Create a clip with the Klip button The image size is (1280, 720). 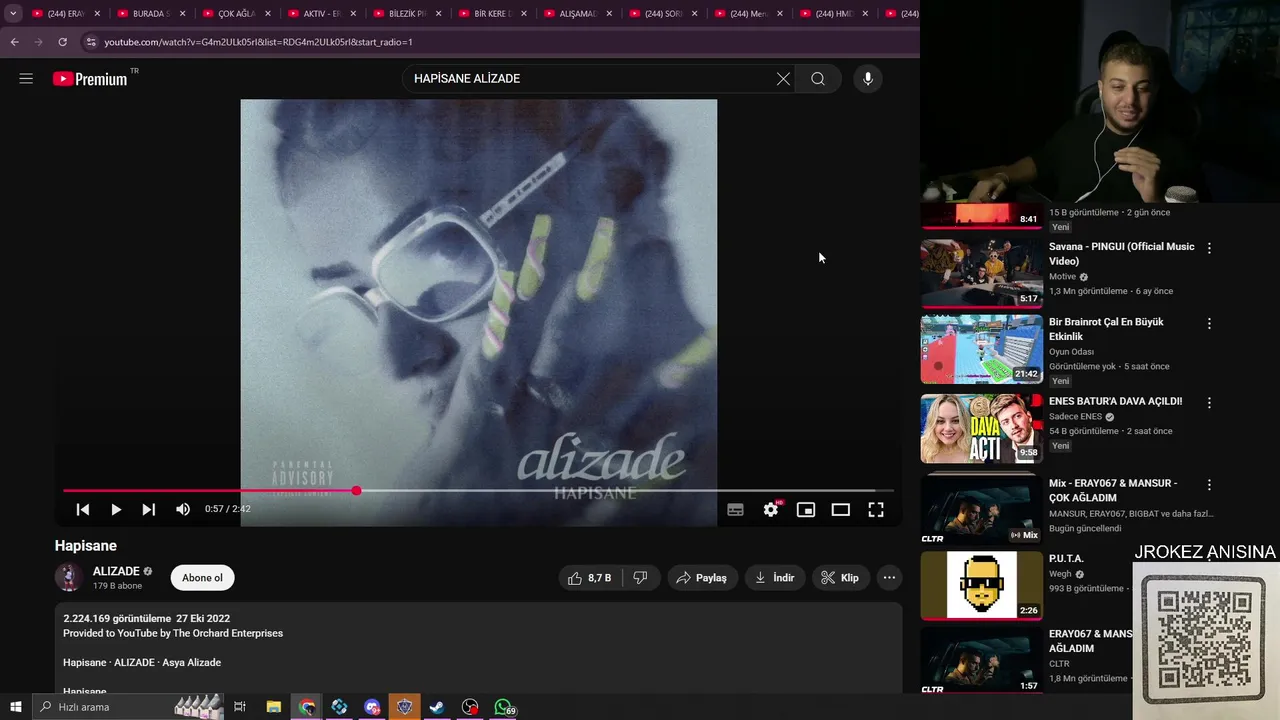(x=840, y=578)
